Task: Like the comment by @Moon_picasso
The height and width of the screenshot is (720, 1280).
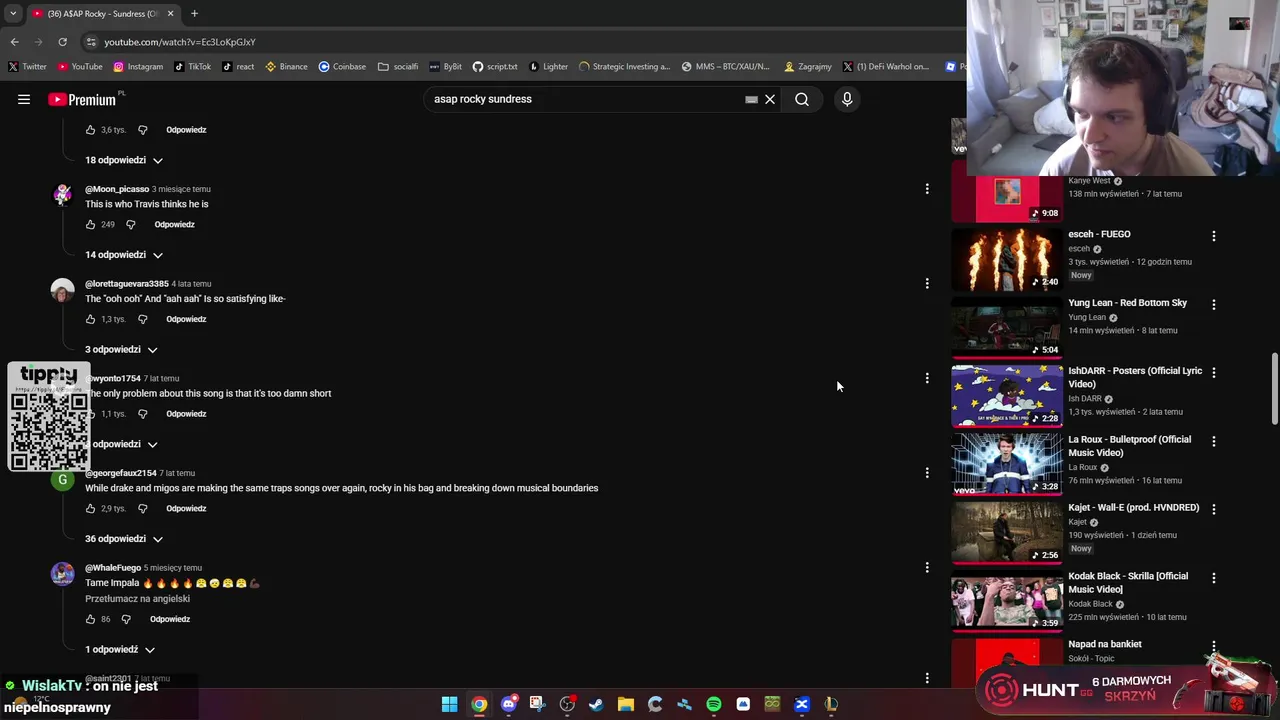Action: 90,224
